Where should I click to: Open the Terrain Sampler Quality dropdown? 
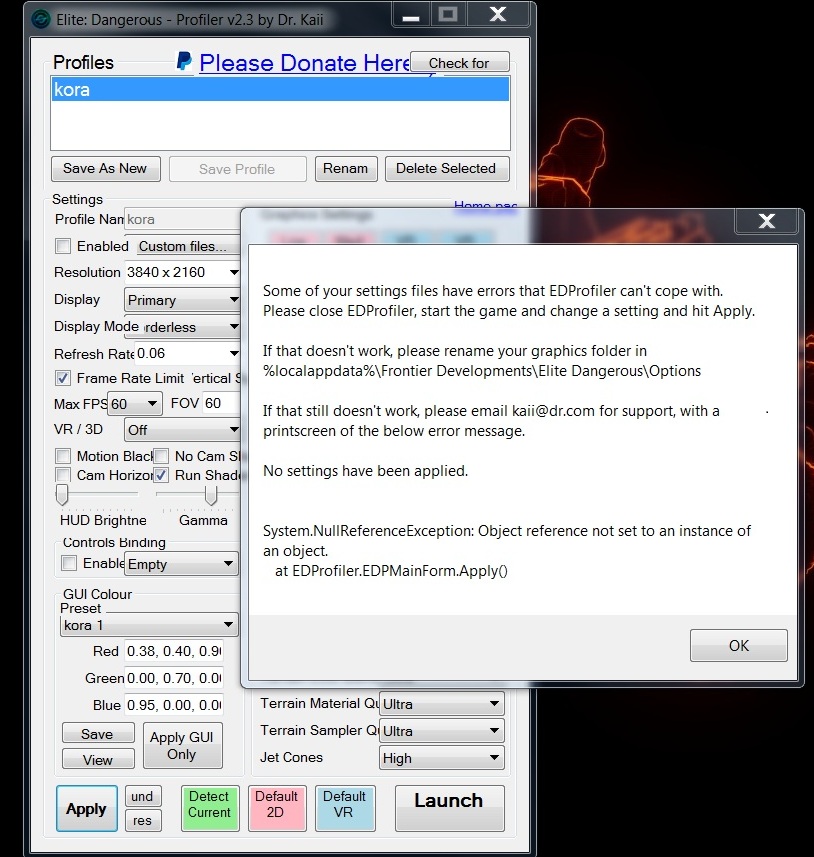[x=442, y=731]
